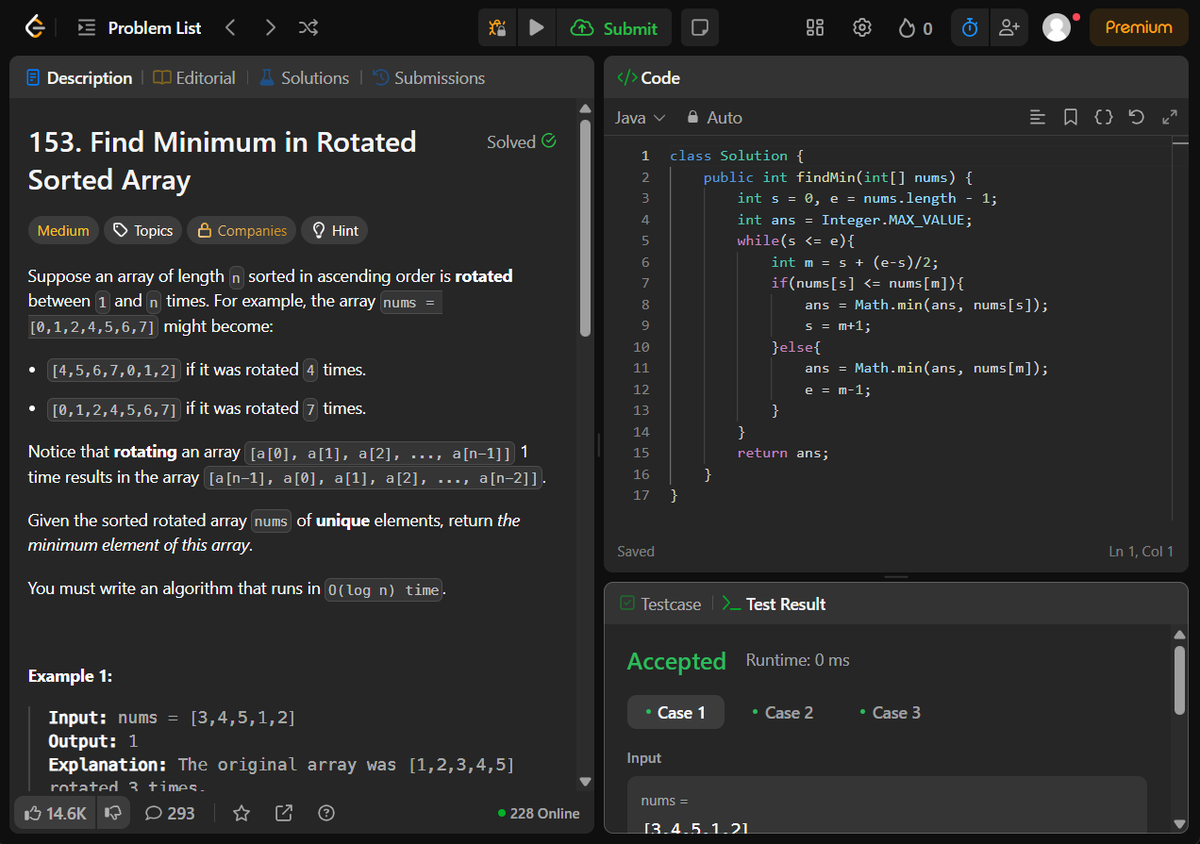Reveal the Hint section
Screen dimensions: 1200x844
[335, 230]
